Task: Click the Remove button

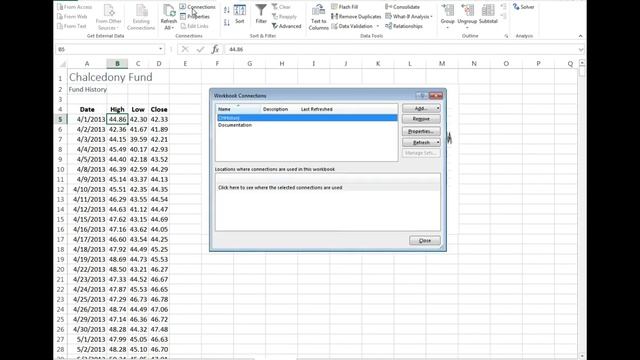Action: point(421,119)
